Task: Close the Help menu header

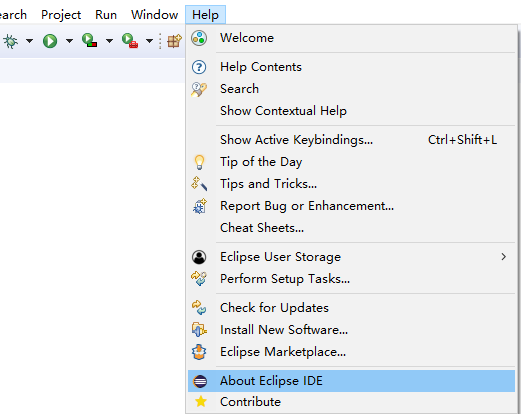Action: [205, 15]
